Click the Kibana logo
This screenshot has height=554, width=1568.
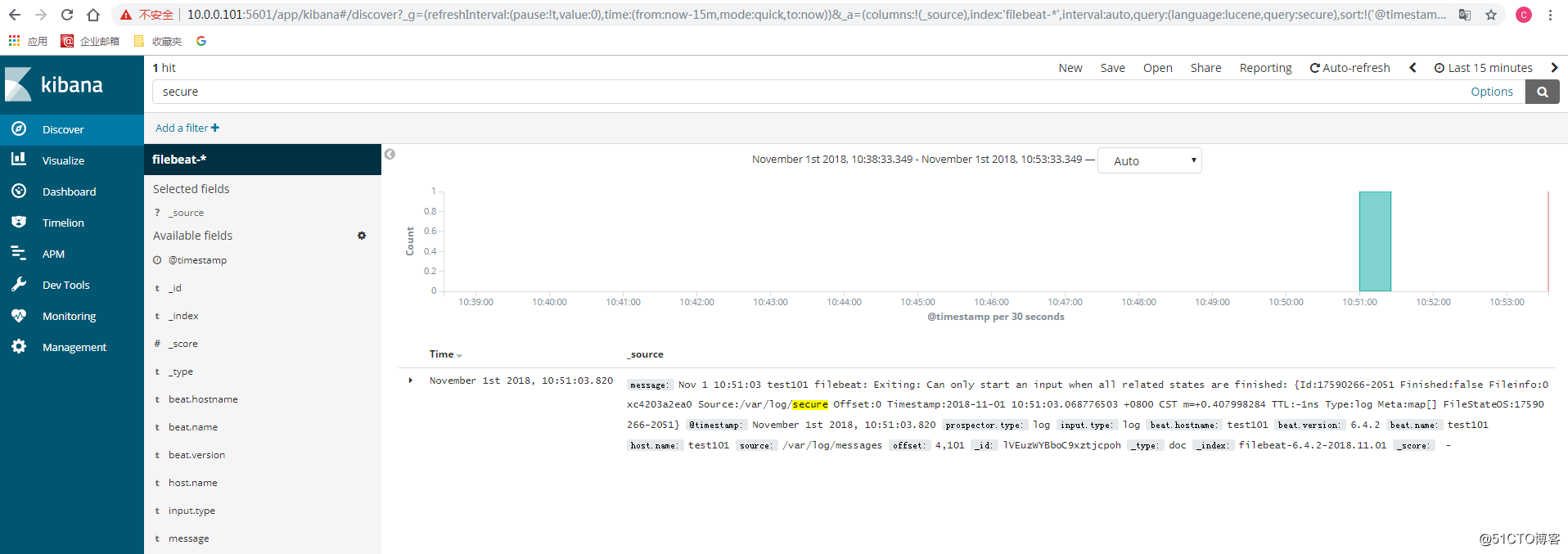54,84
